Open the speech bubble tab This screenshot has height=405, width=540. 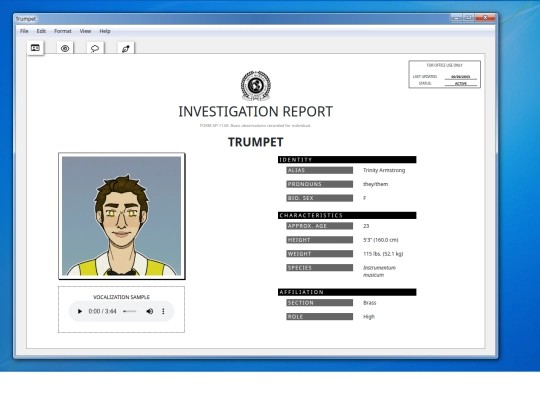click(95, 49)
